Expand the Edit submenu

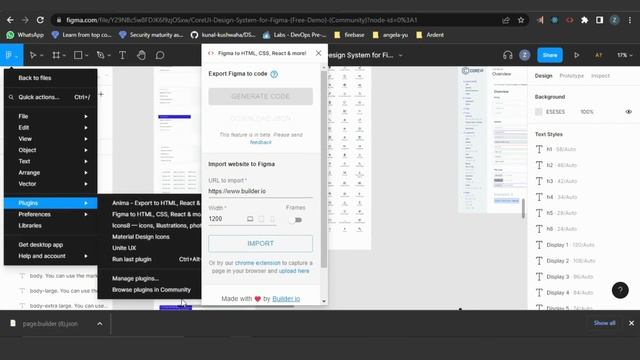click(x=51, y=127)
